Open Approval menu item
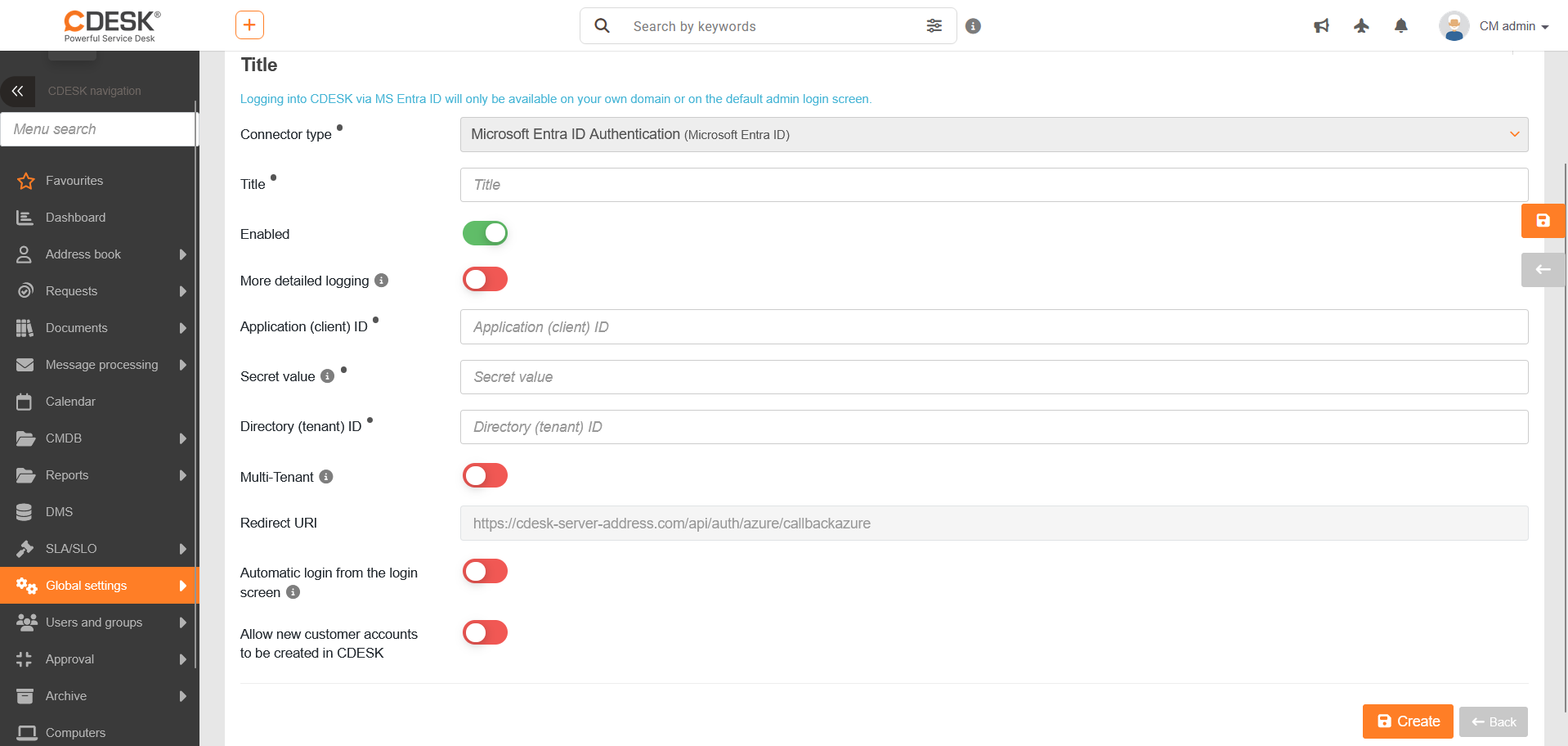The width and height of the screenshot is (1568, 746). coord(98,659)
